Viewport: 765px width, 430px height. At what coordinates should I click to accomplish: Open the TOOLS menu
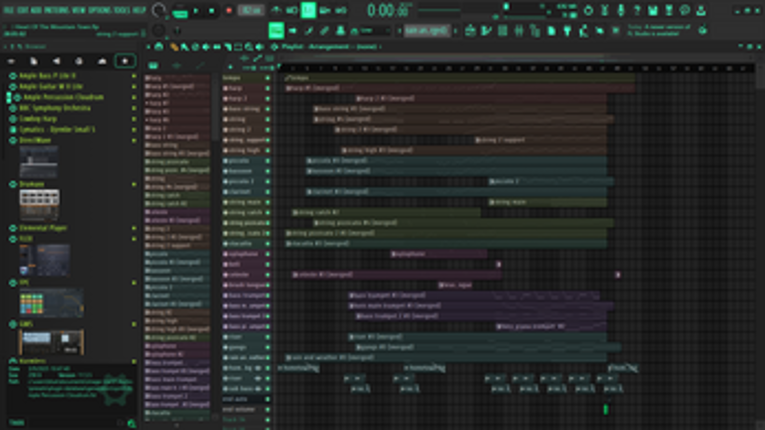click(121, 10)
